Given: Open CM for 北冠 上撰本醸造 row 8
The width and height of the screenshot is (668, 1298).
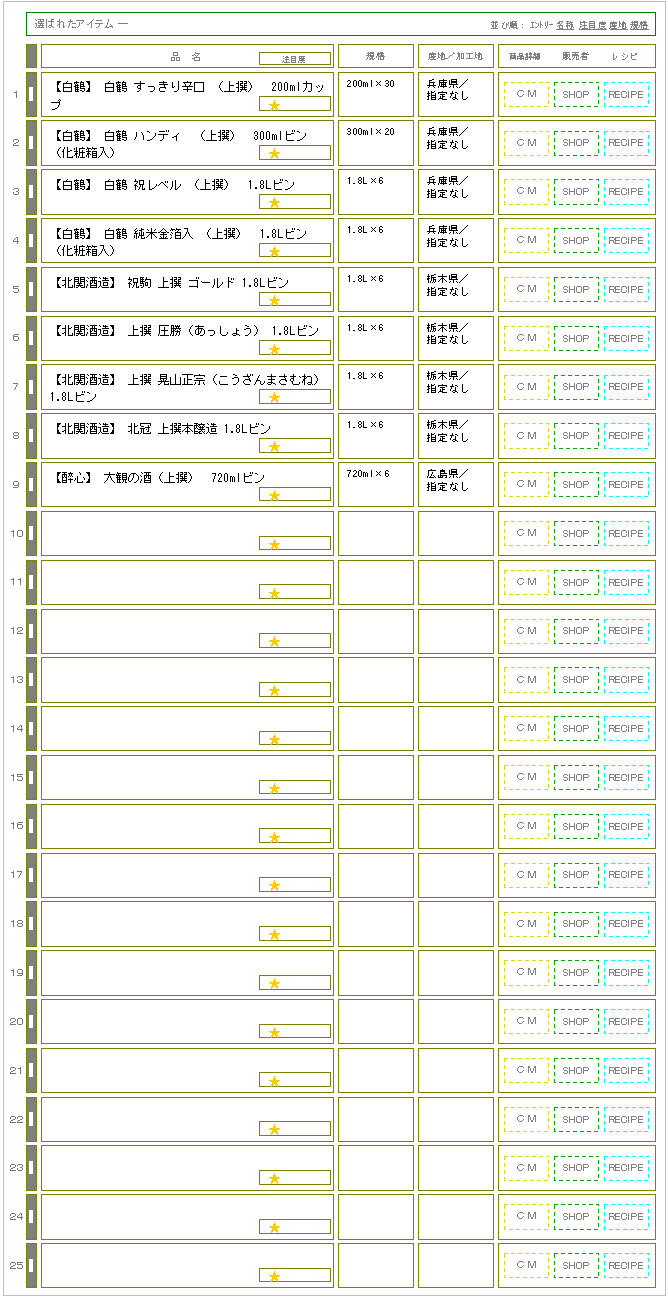Looking at the screenshot, I should [x=526, y=436].
